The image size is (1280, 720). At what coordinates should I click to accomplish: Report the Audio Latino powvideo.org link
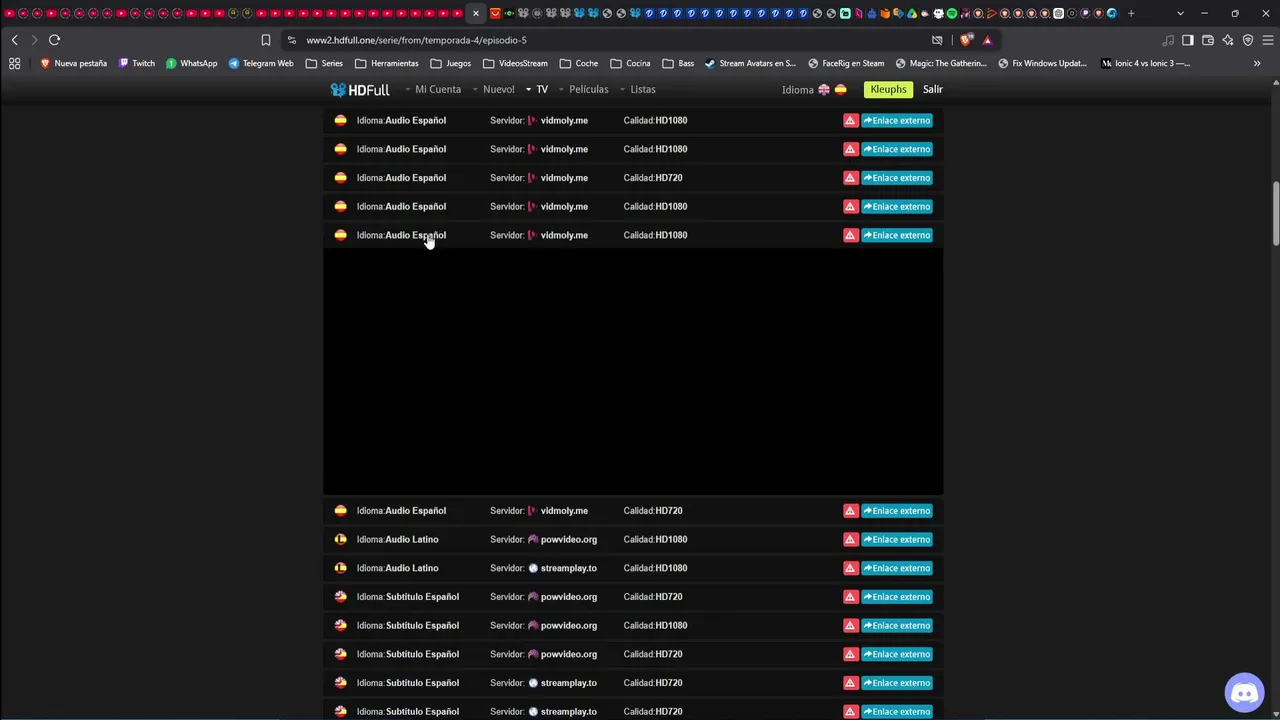click(x=850, y=539)
